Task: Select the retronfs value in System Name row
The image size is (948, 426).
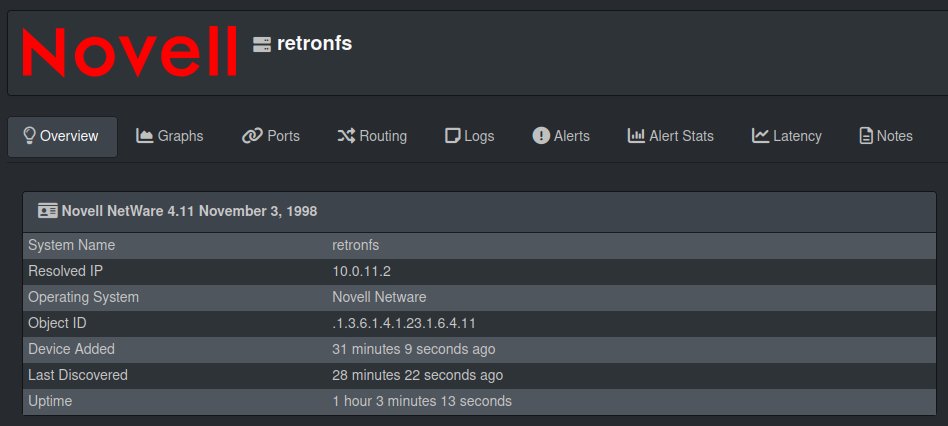Action: coord(356,245)
